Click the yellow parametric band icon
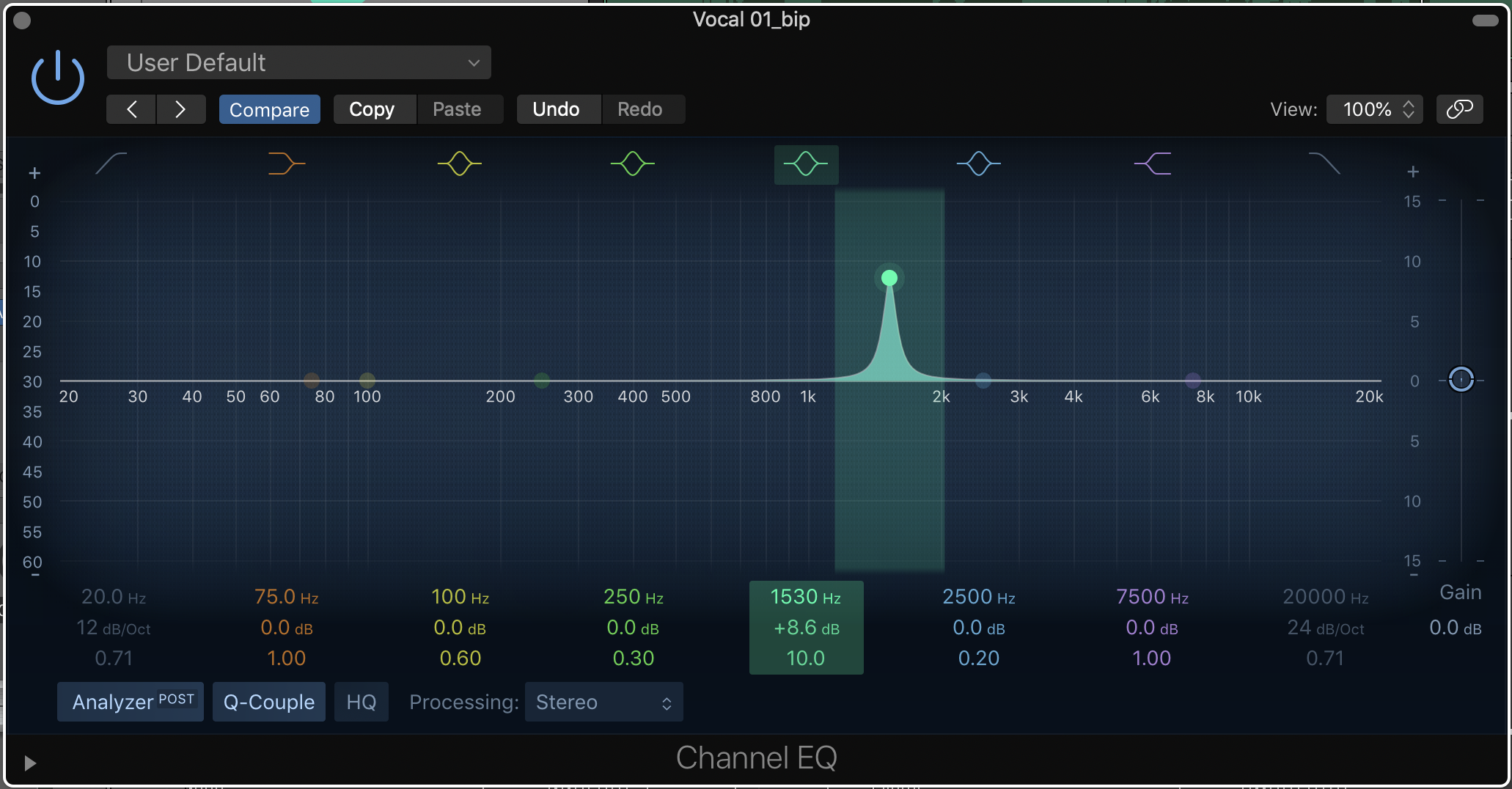This screenshot has height=789, width=1512. click(460, 163)
